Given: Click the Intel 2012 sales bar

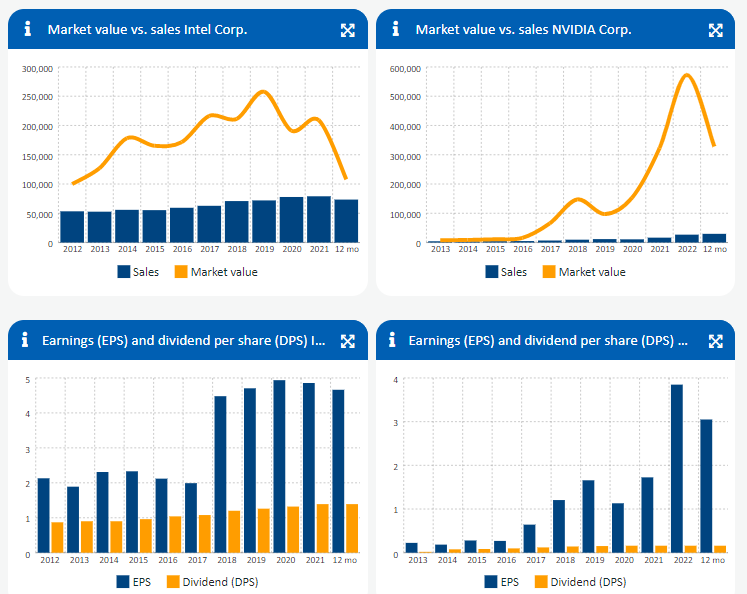Looking at the screenshot, I should click(72, 227).
